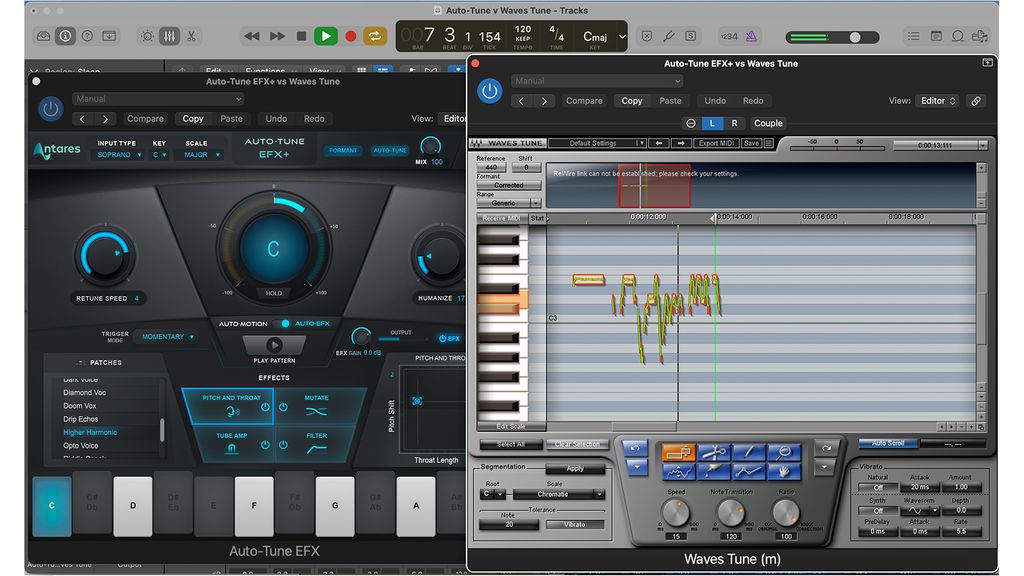Viewport: 1024px width, 576px height.
Task: Open the List Editors icon in Logic's control bar
Action: pos(914,35)
